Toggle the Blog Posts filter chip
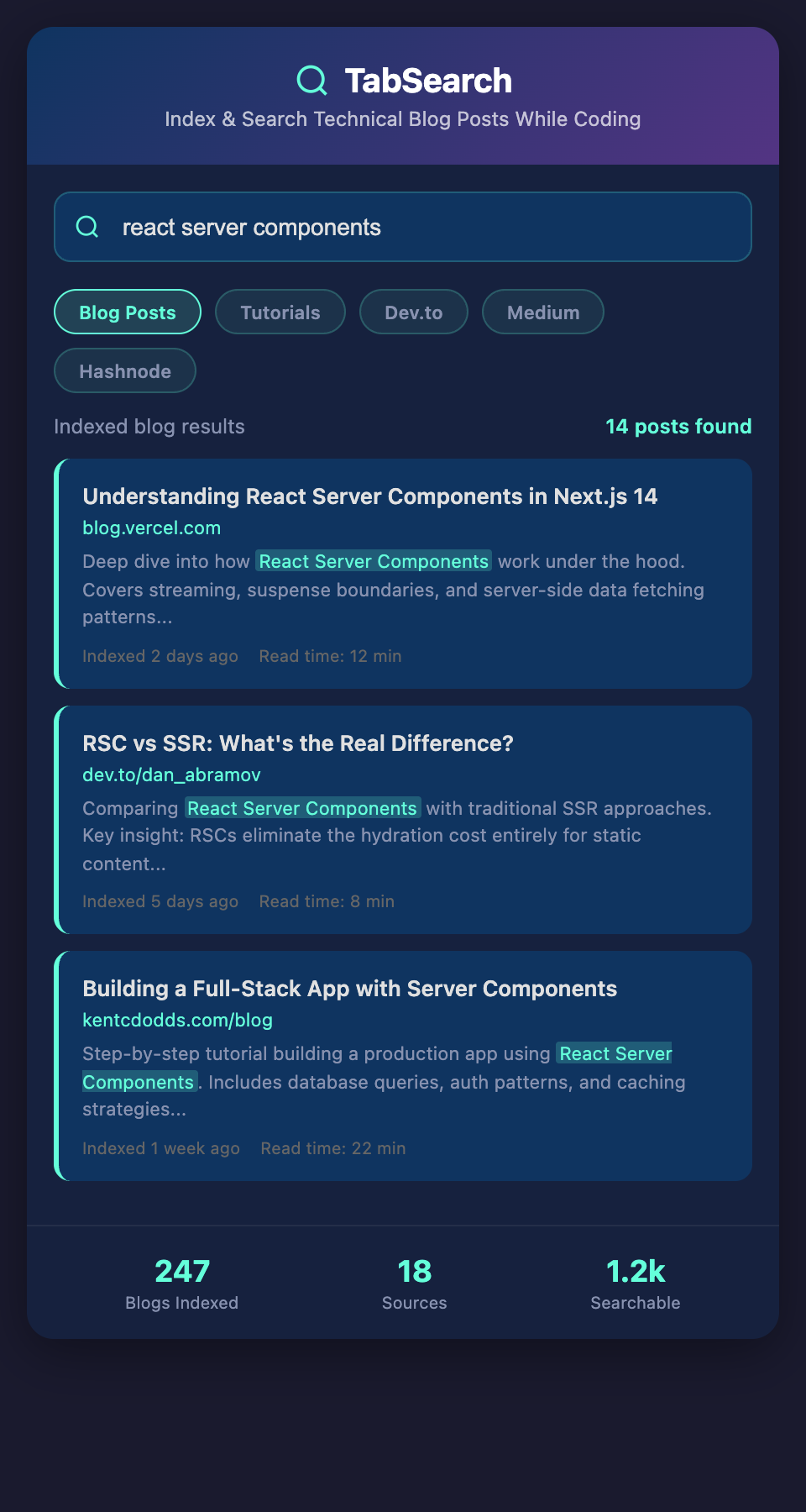This screenshot has width=806, height=1512. (128, 312)
